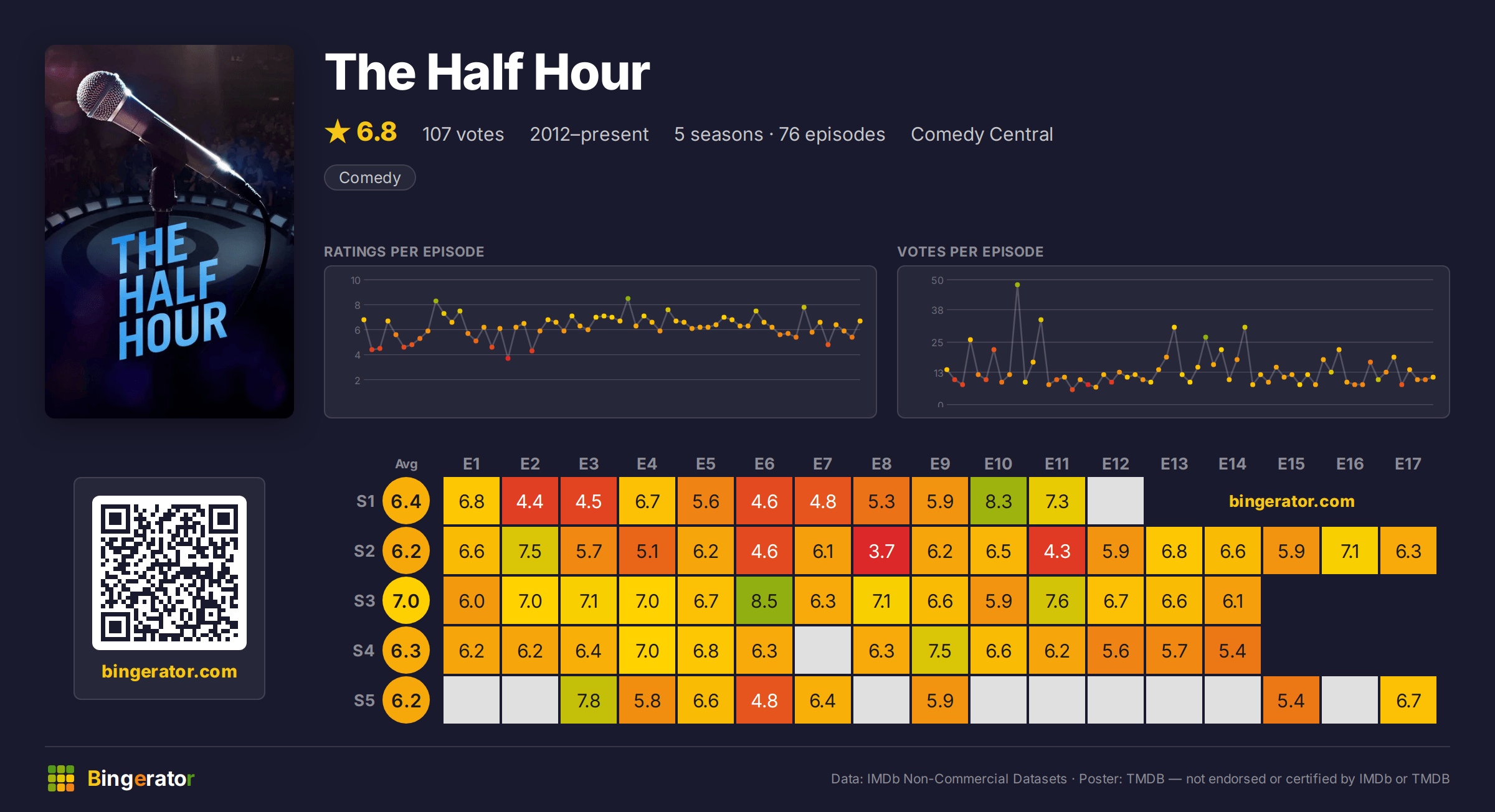
Task: Click the Comedy genre tag
Action: click(x=370, y=177)
